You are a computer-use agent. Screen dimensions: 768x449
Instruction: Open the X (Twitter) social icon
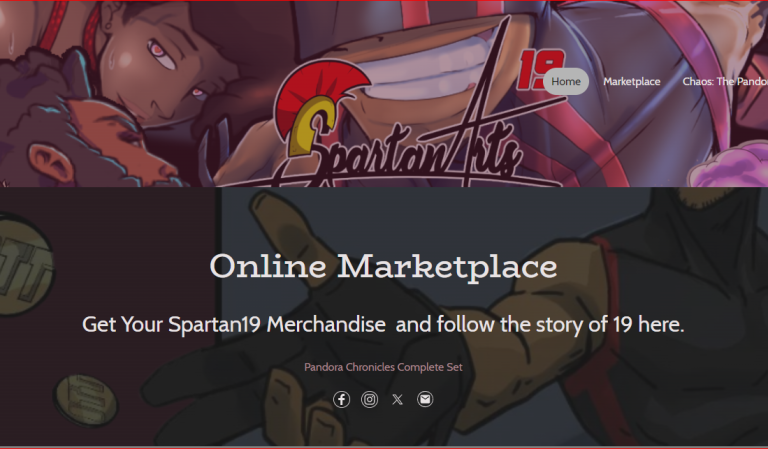pos(397,400)
